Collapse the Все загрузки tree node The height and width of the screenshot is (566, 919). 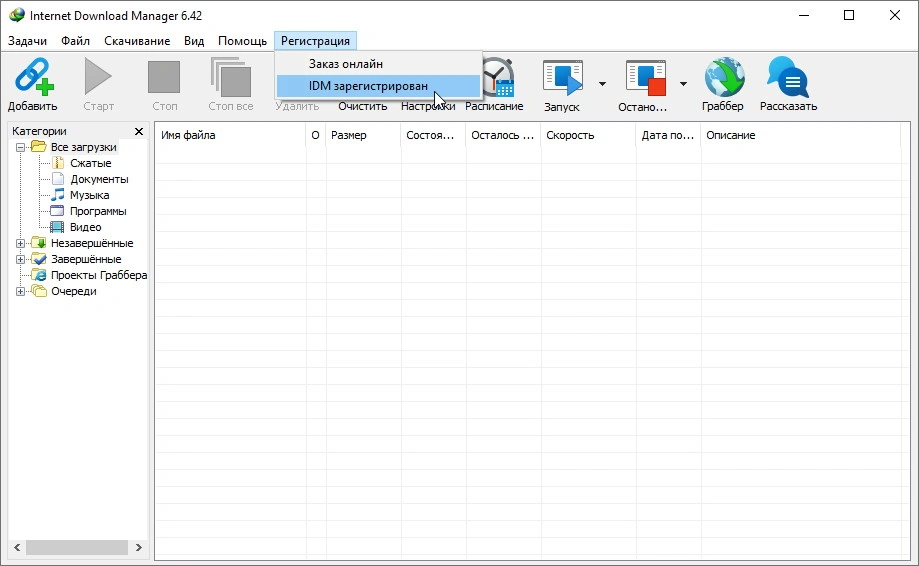click(20, 147)
